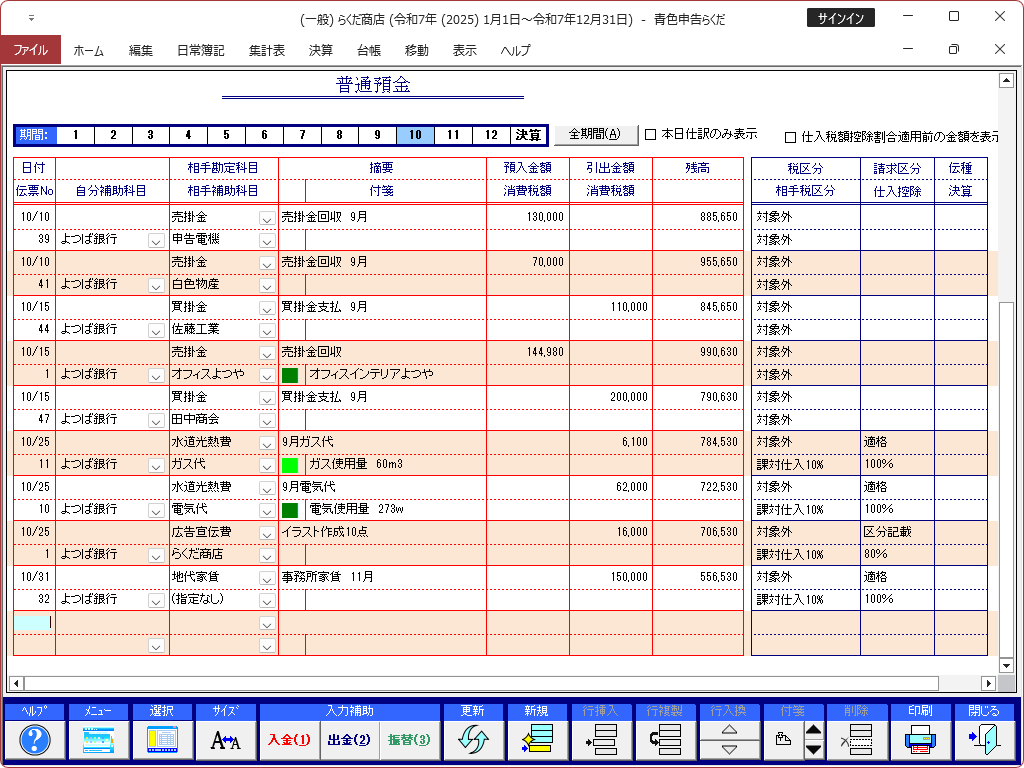Open the dropdown beside 佐藤工業
1024x768 pixels.
point(266,330)
